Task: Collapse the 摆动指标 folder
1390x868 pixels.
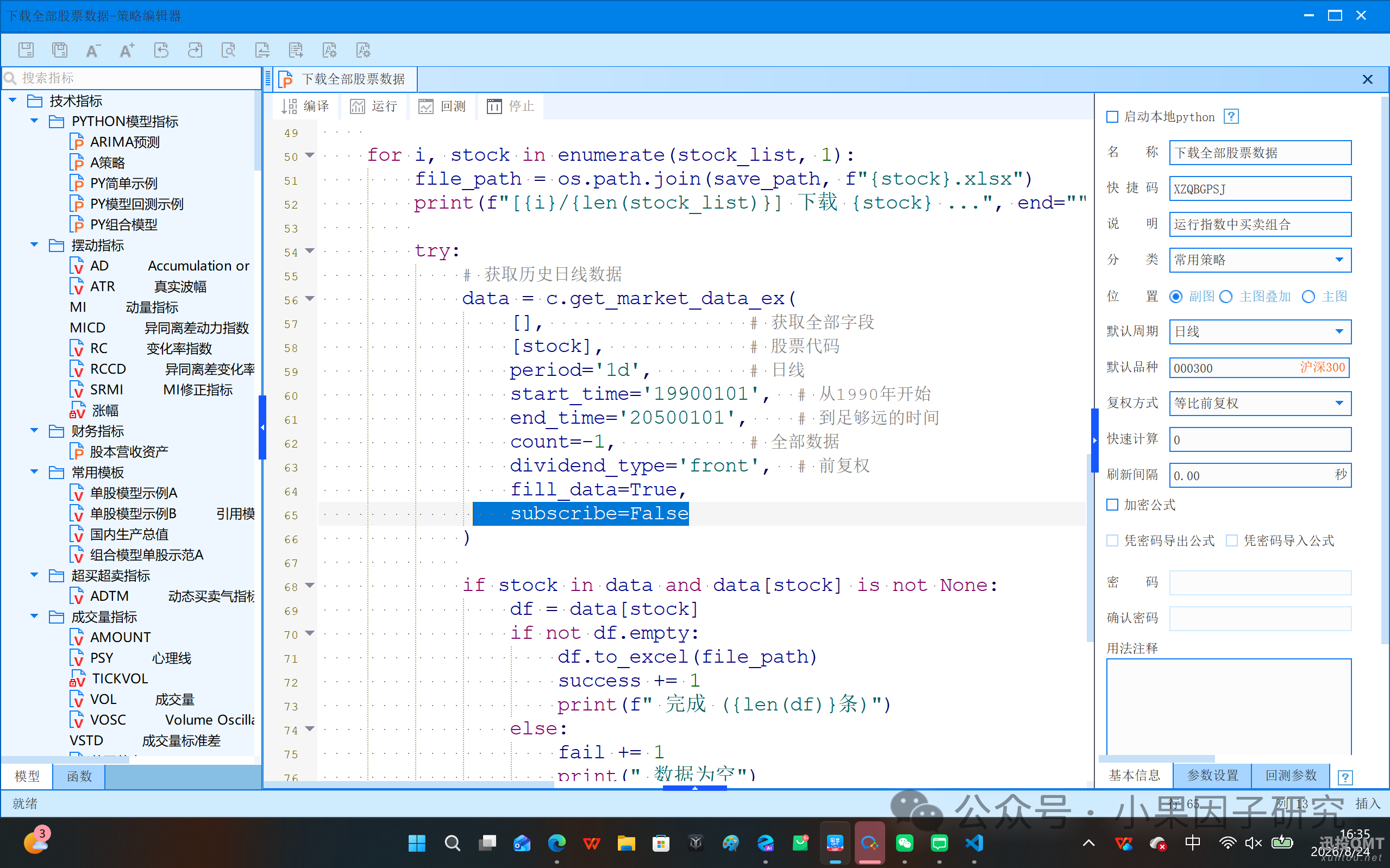Action: 34,245
